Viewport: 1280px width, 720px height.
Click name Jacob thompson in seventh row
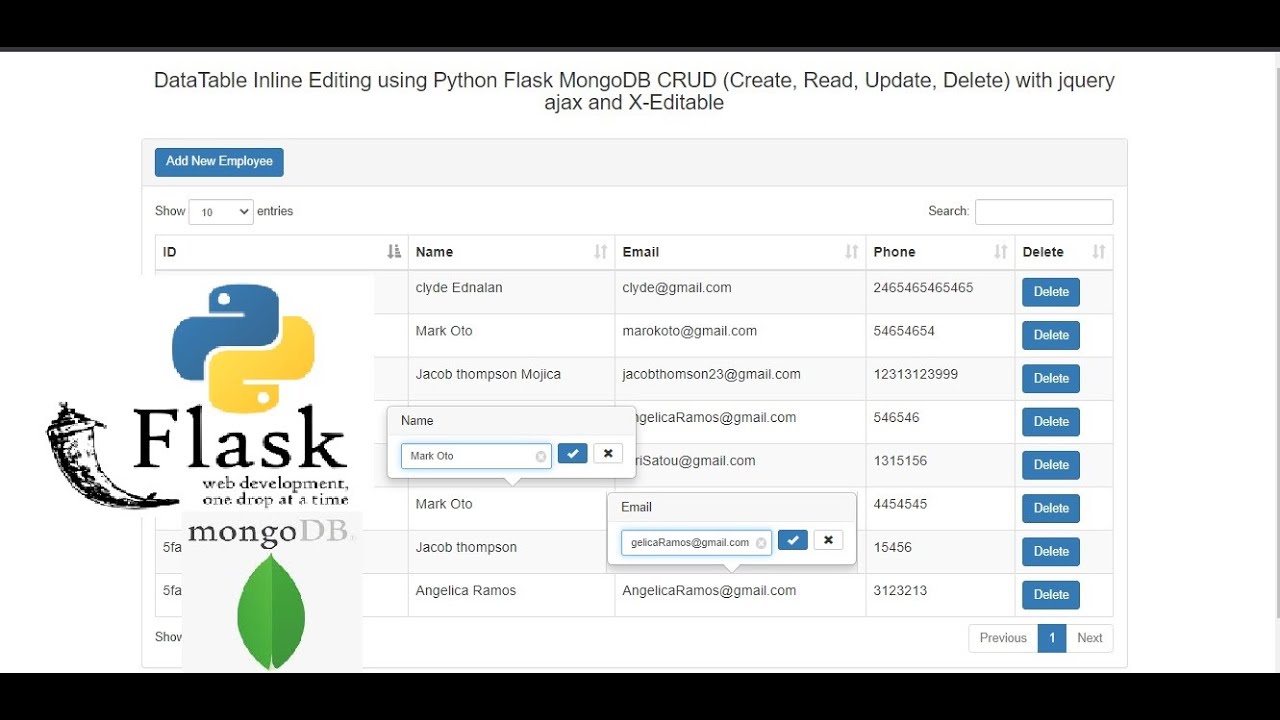click(x=466, y=547)
